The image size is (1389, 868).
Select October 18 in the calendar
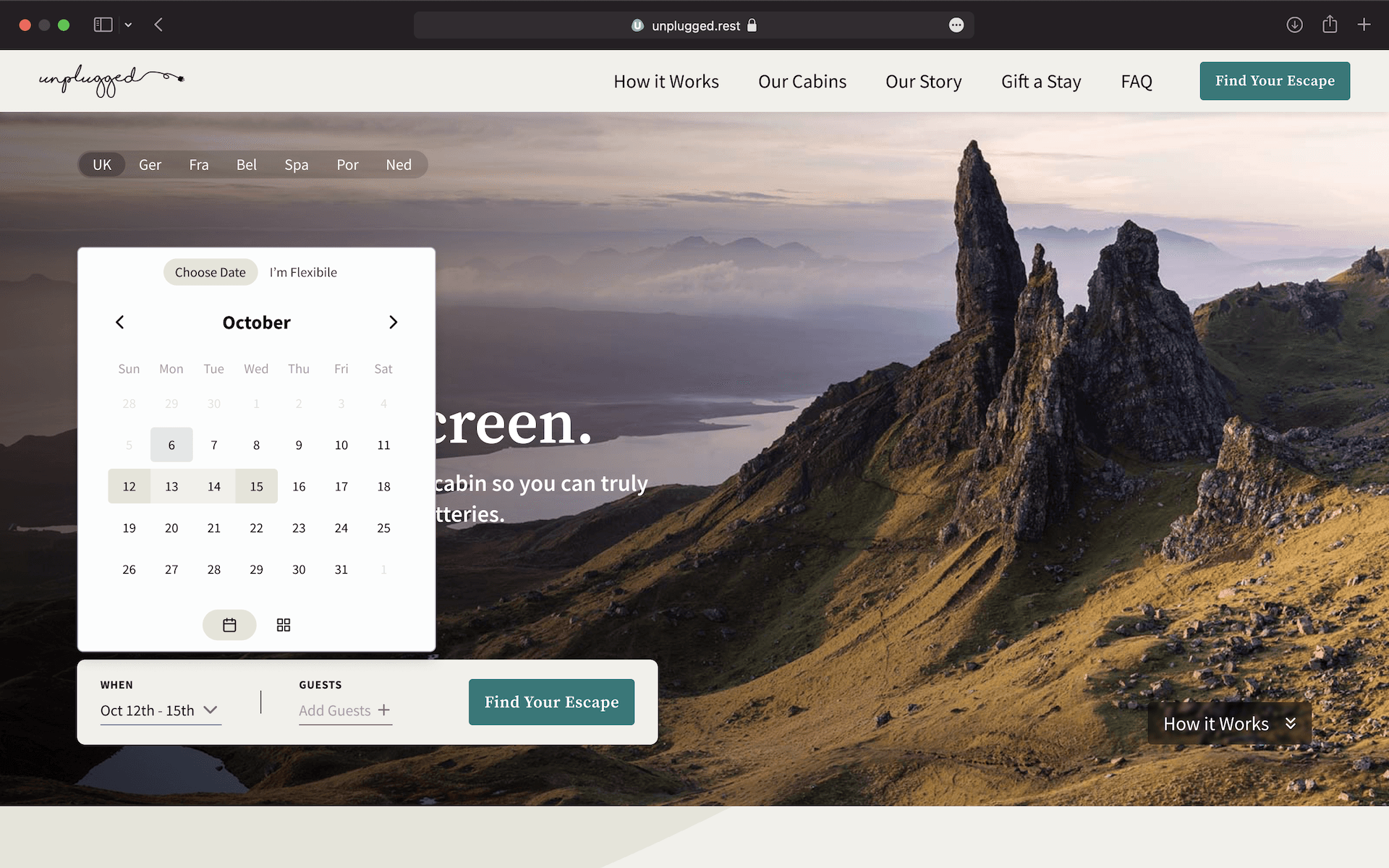coord(383,486)
